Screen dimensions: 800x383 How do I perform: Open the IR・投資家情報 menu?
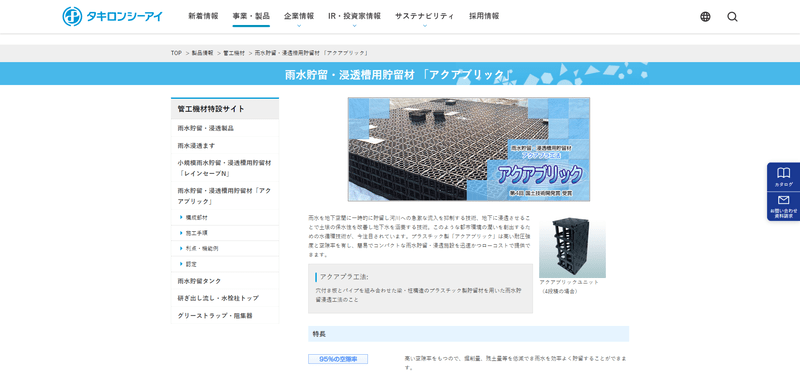point(354,16)
